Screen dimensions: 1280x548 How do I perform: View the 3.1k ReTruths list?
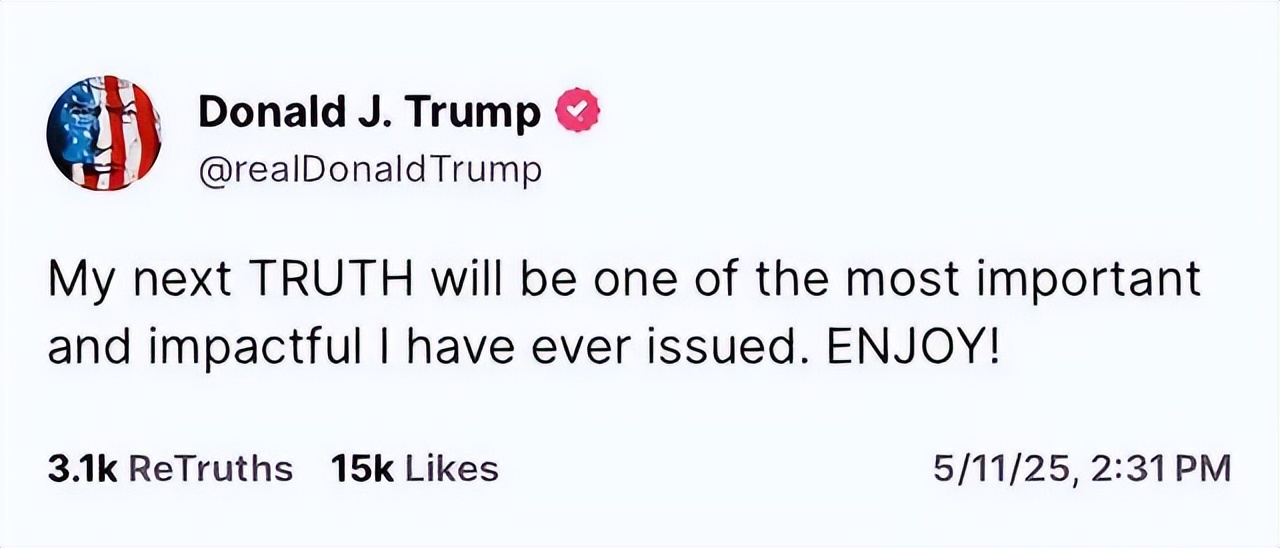[170, 468]
